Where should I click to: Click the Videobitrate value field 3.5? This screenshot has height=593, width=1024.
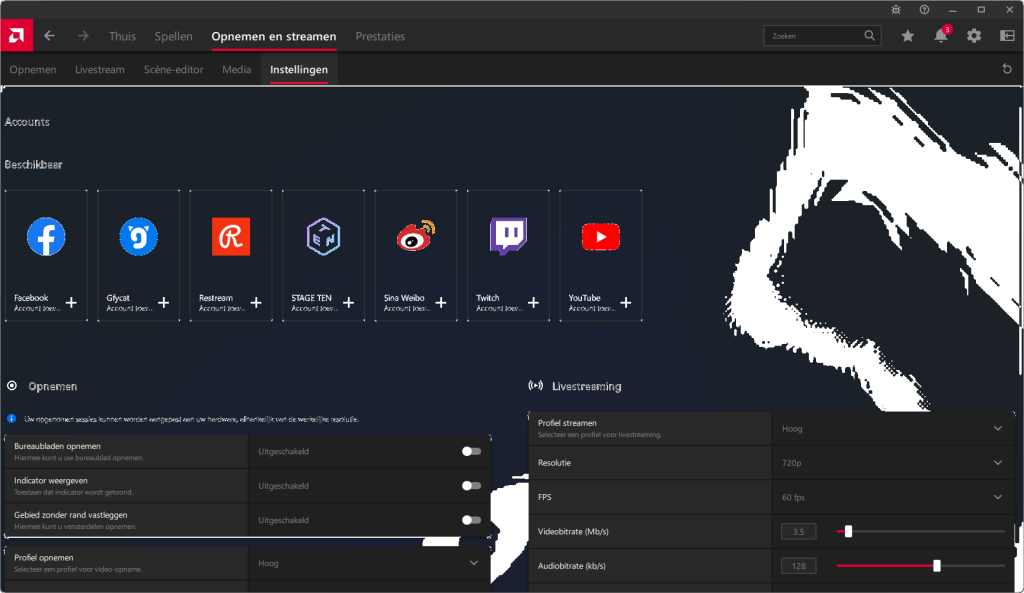pyautogui.click(x=798, y=532)
